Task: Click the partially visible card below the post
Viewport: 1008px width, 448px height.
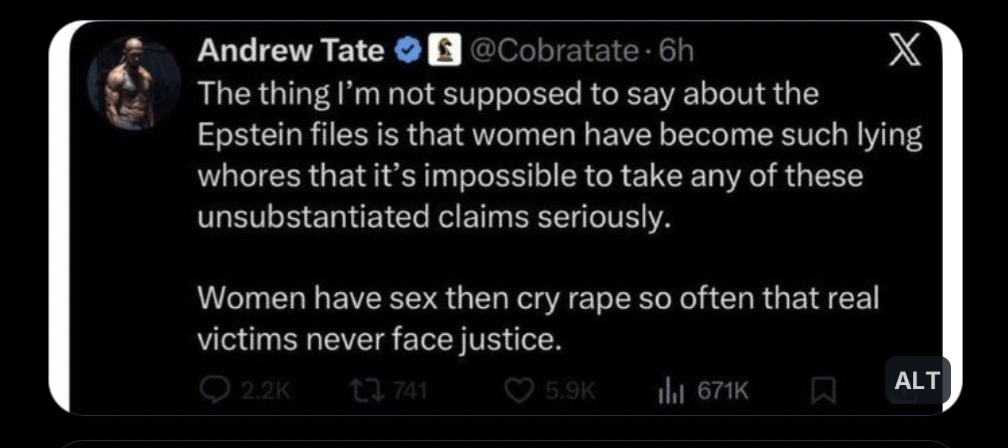Action: coord(504,442)
